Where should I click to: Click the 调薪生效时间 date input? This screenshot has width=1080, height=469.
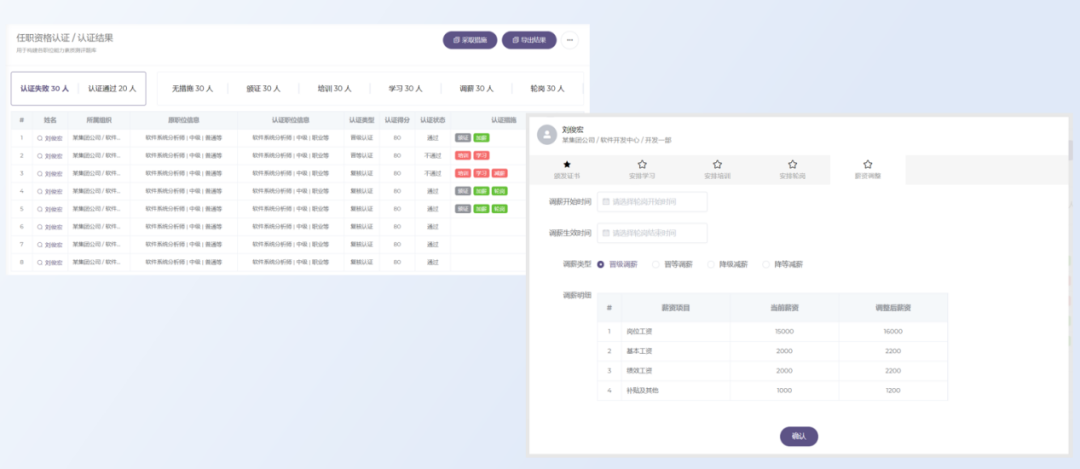[x=652, y=233]
